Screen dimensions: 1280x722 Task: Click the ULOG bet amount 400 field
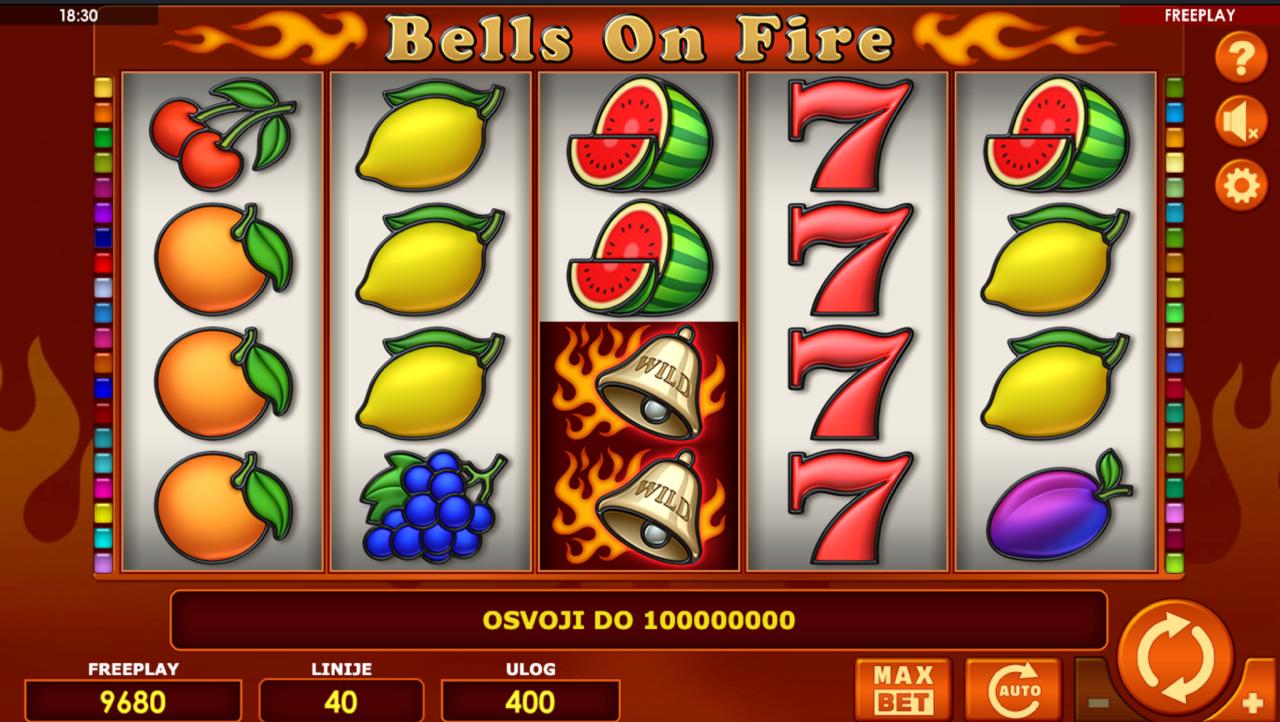(530, 701)
